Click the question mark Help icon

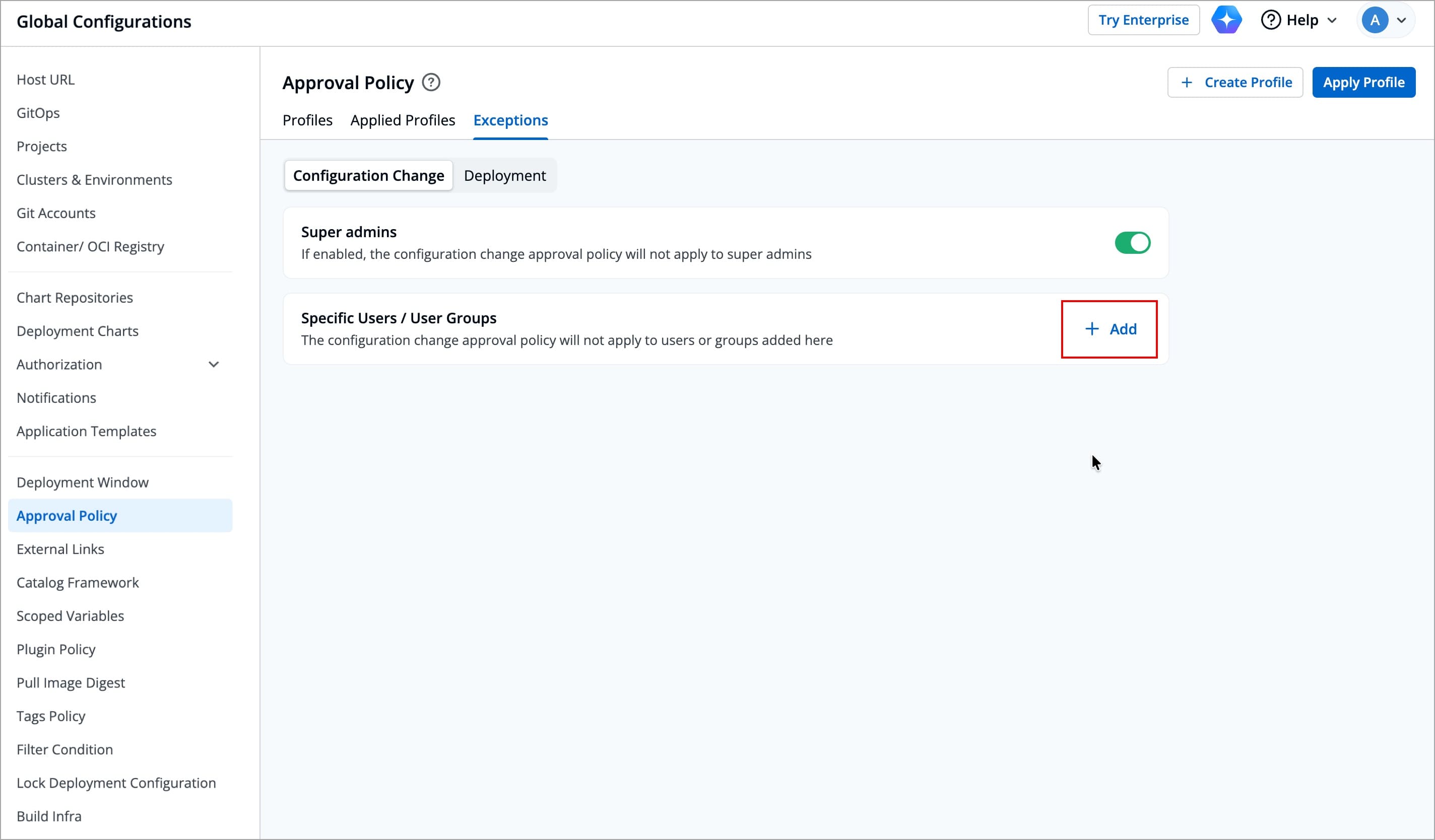click(x=1270, y=21)
